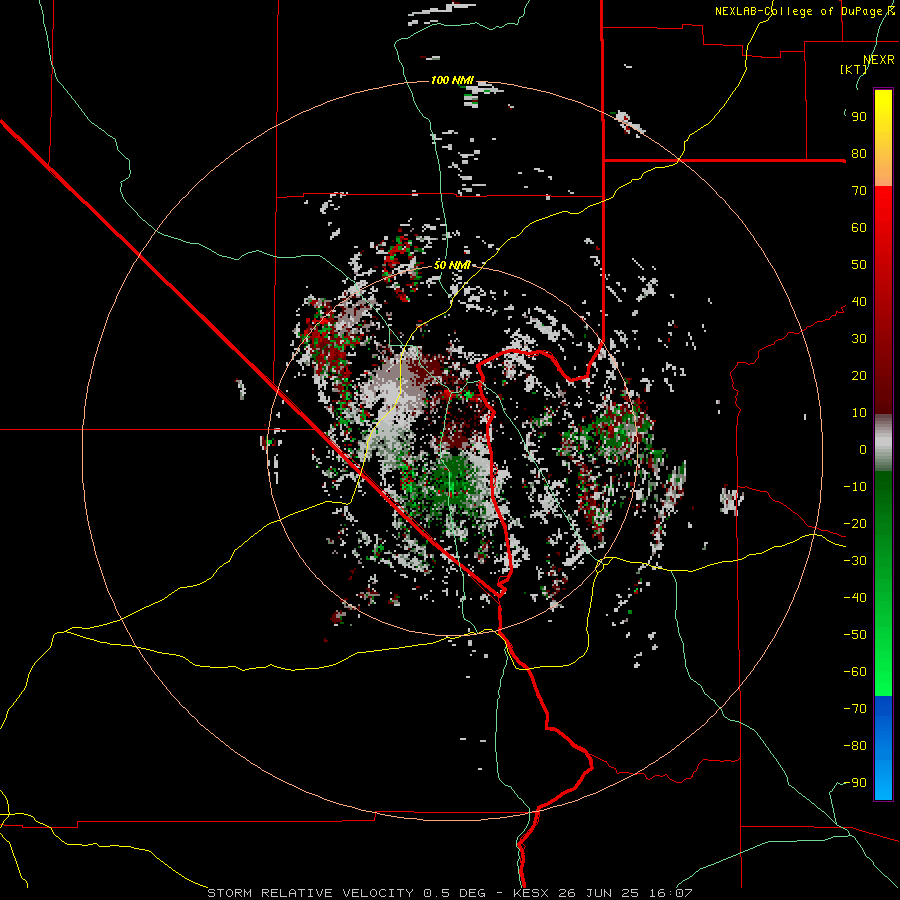The width and height of the screenshot is (900, 900).
Task: Click the "100 NMI" range ring label
Action: pyautogui.click(x=452, y=80)
